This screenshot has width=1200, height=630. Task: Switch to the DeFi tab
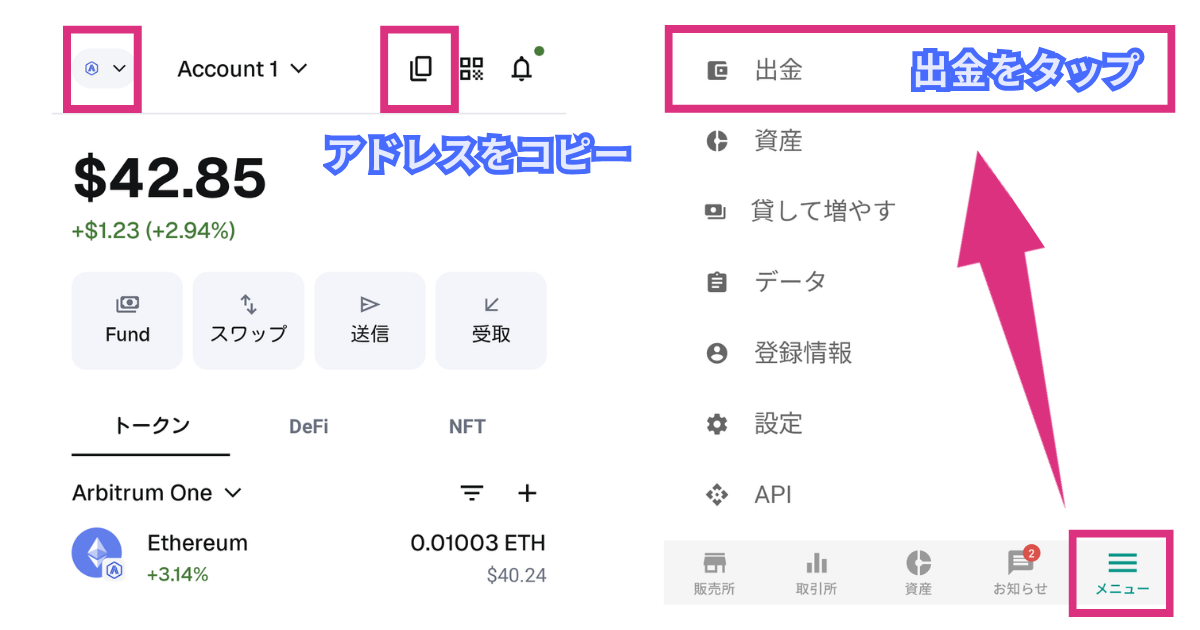(308, 427)
